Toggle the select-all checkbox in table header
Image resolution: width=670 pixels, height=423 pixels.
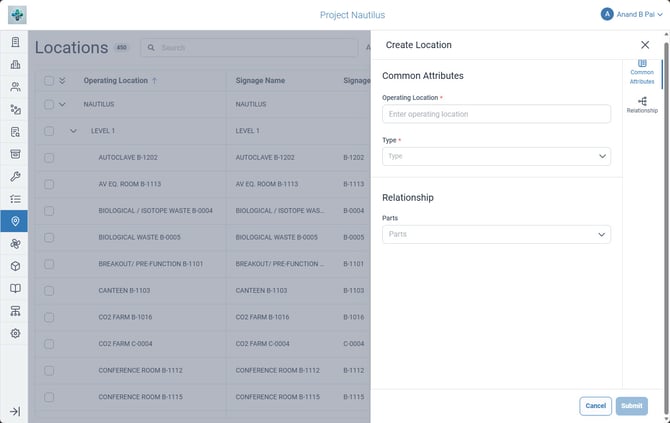(49, 81)
